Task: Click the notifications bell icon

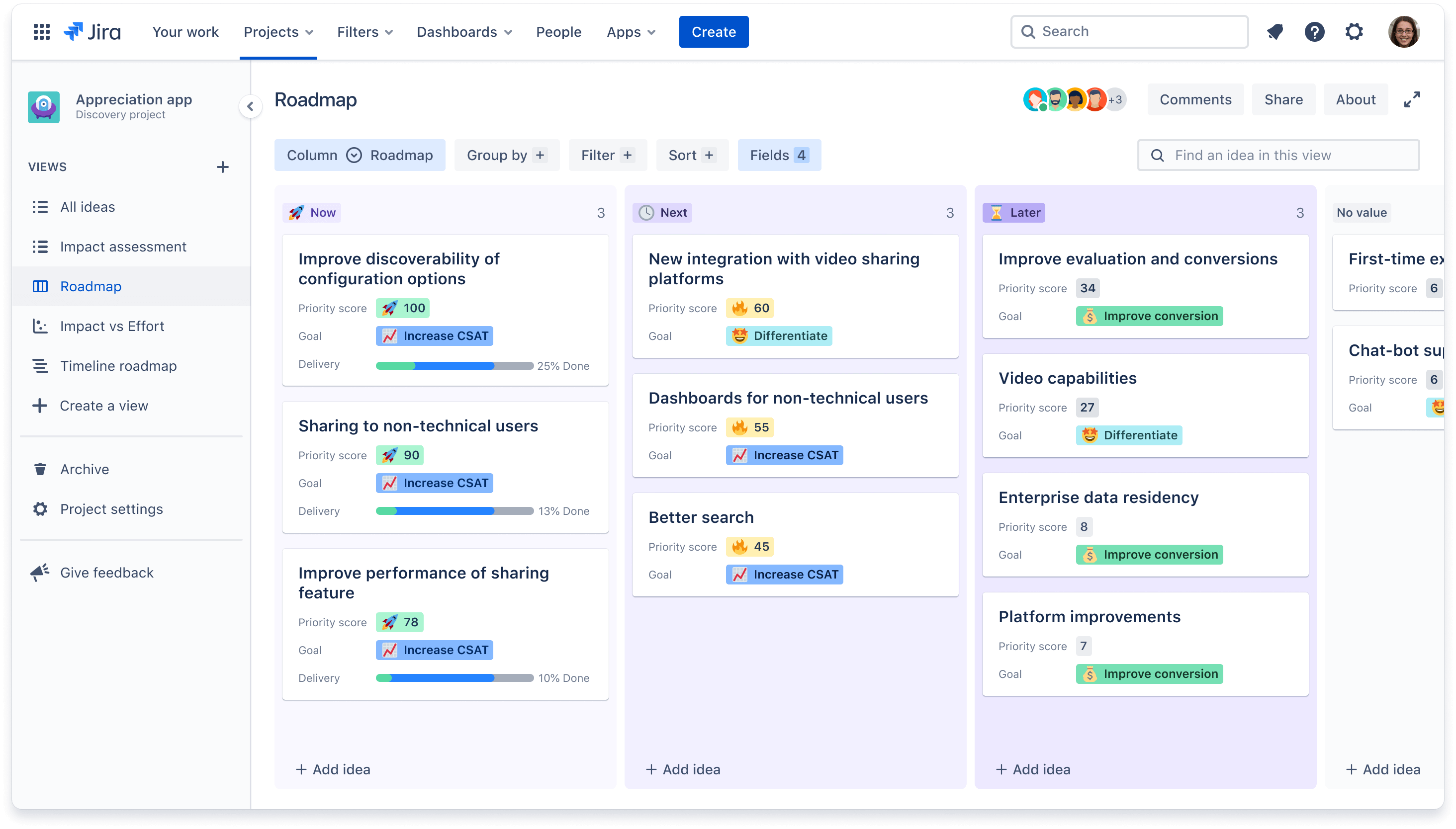Action: point(1276,32)
